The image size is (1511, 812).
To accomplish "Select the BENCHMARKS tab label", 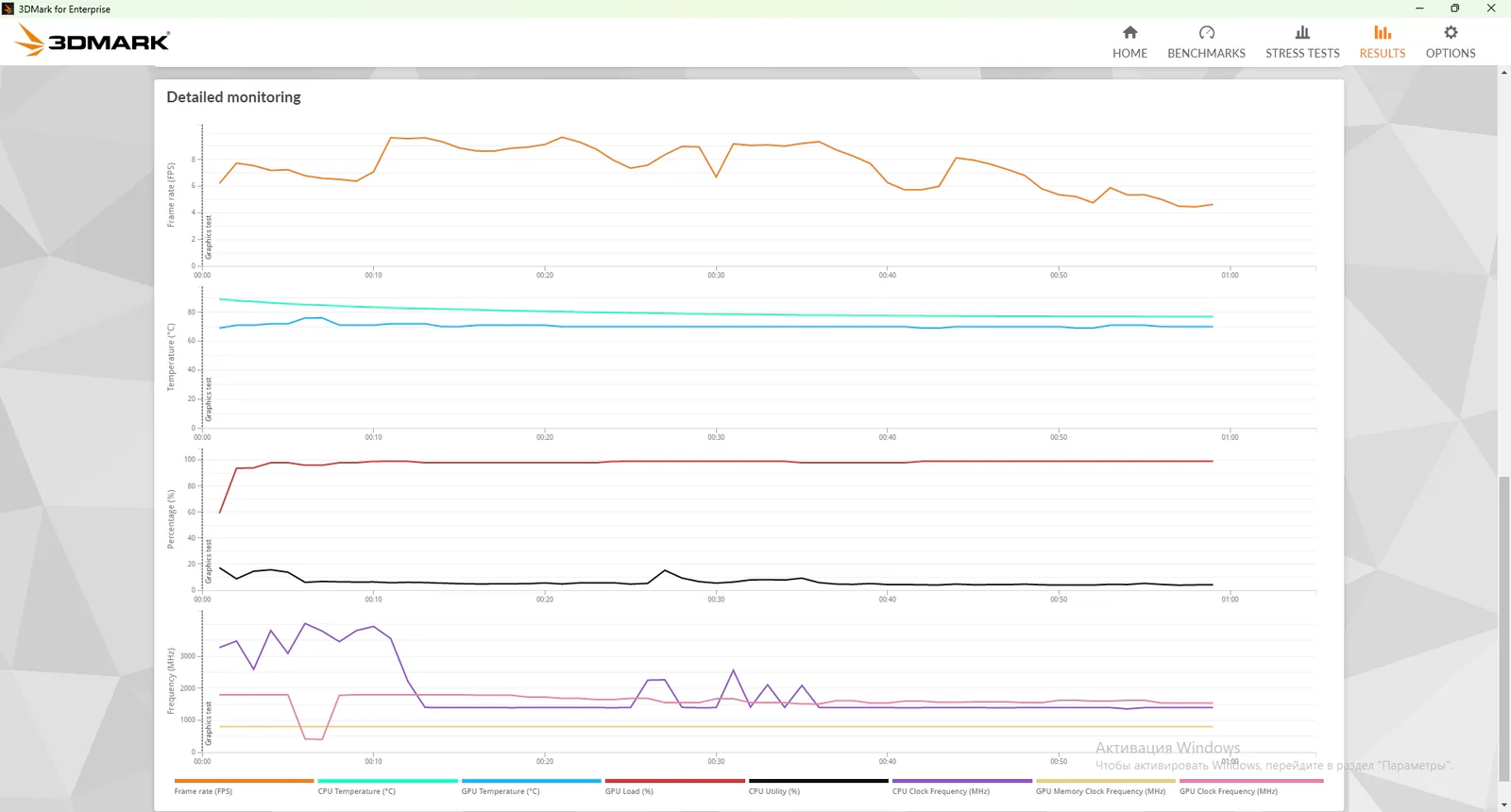I will 1206,54.
